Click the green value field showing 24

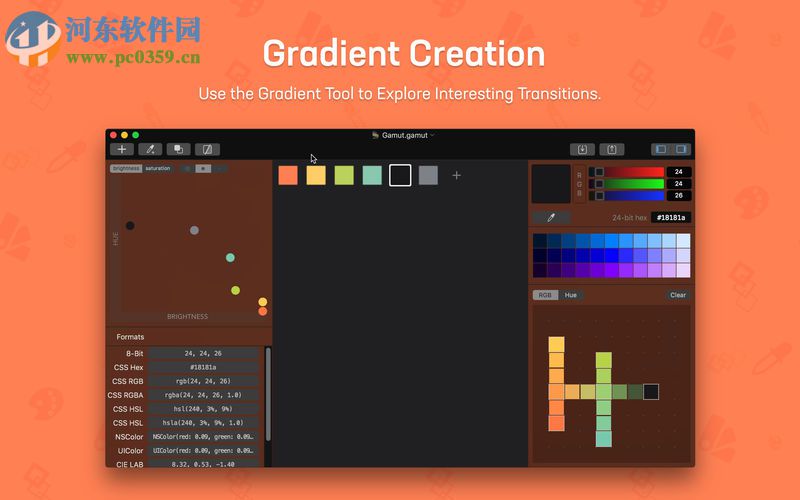(679, 184)
